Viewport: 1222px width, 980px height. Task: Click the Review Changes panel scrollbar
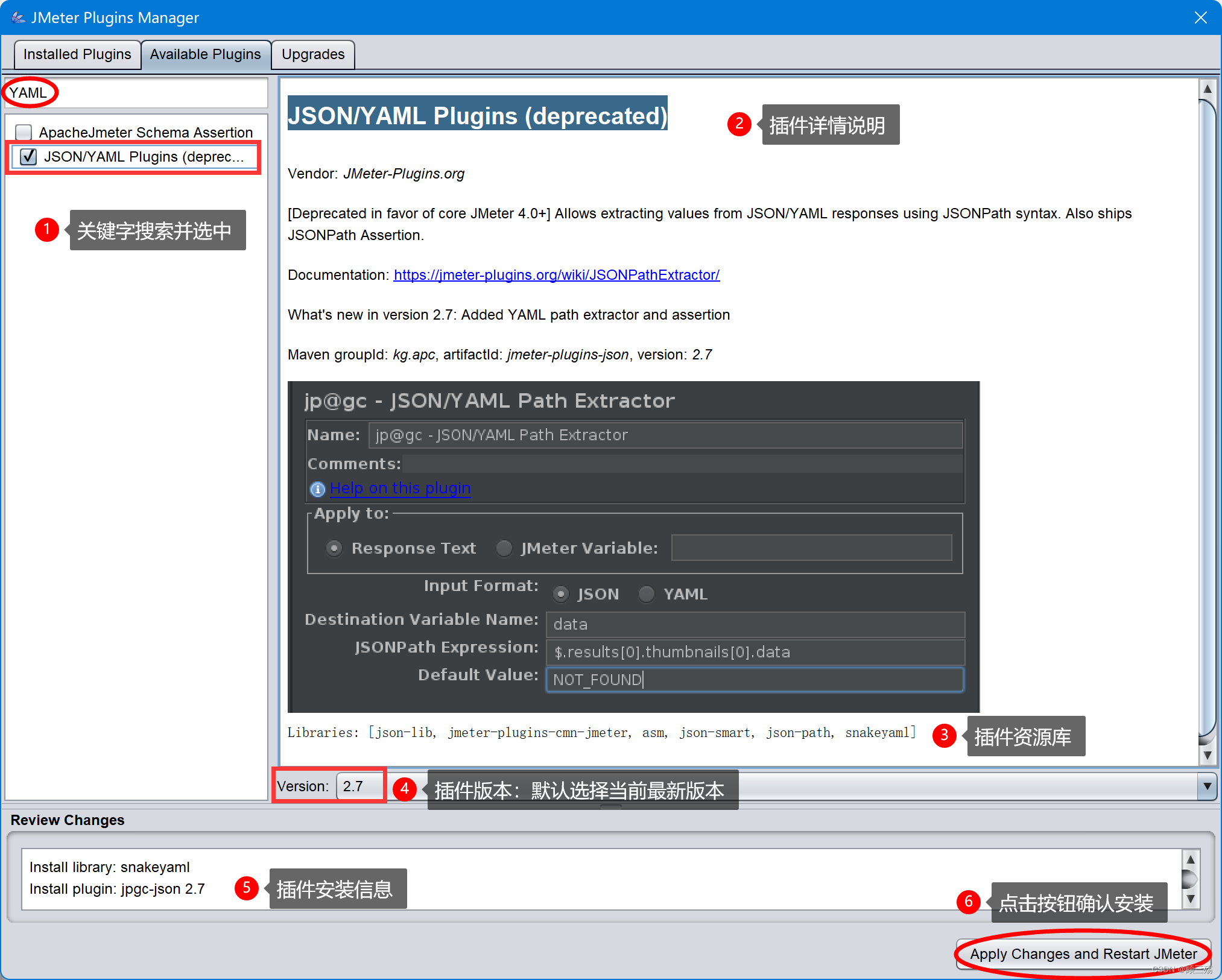coord(1191,880)
